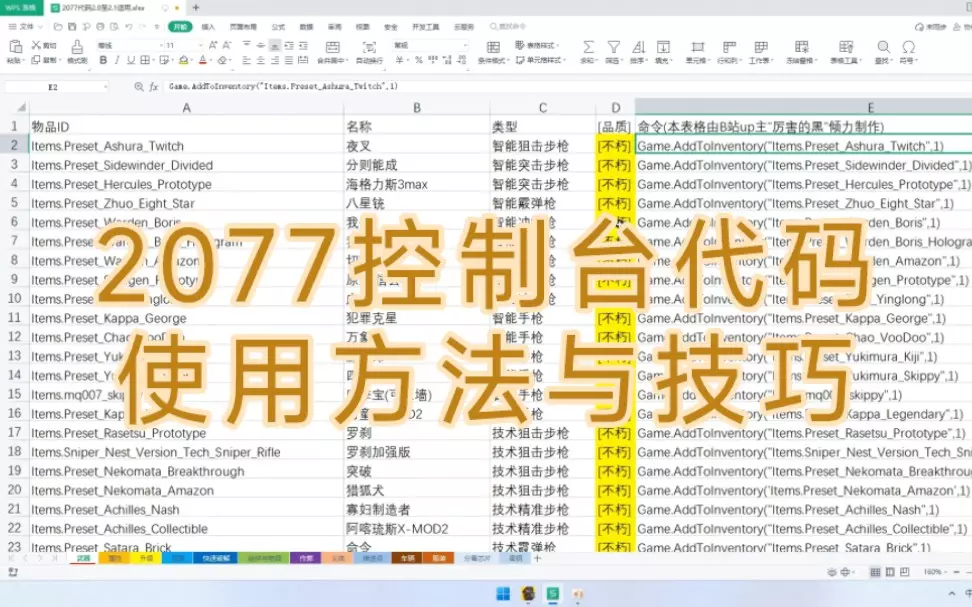The height and width of the screenshot is (607, 972).
Task: Click the Cut (剪切) scissors icon
Action: pyautogui.click(x=37, y=45)
